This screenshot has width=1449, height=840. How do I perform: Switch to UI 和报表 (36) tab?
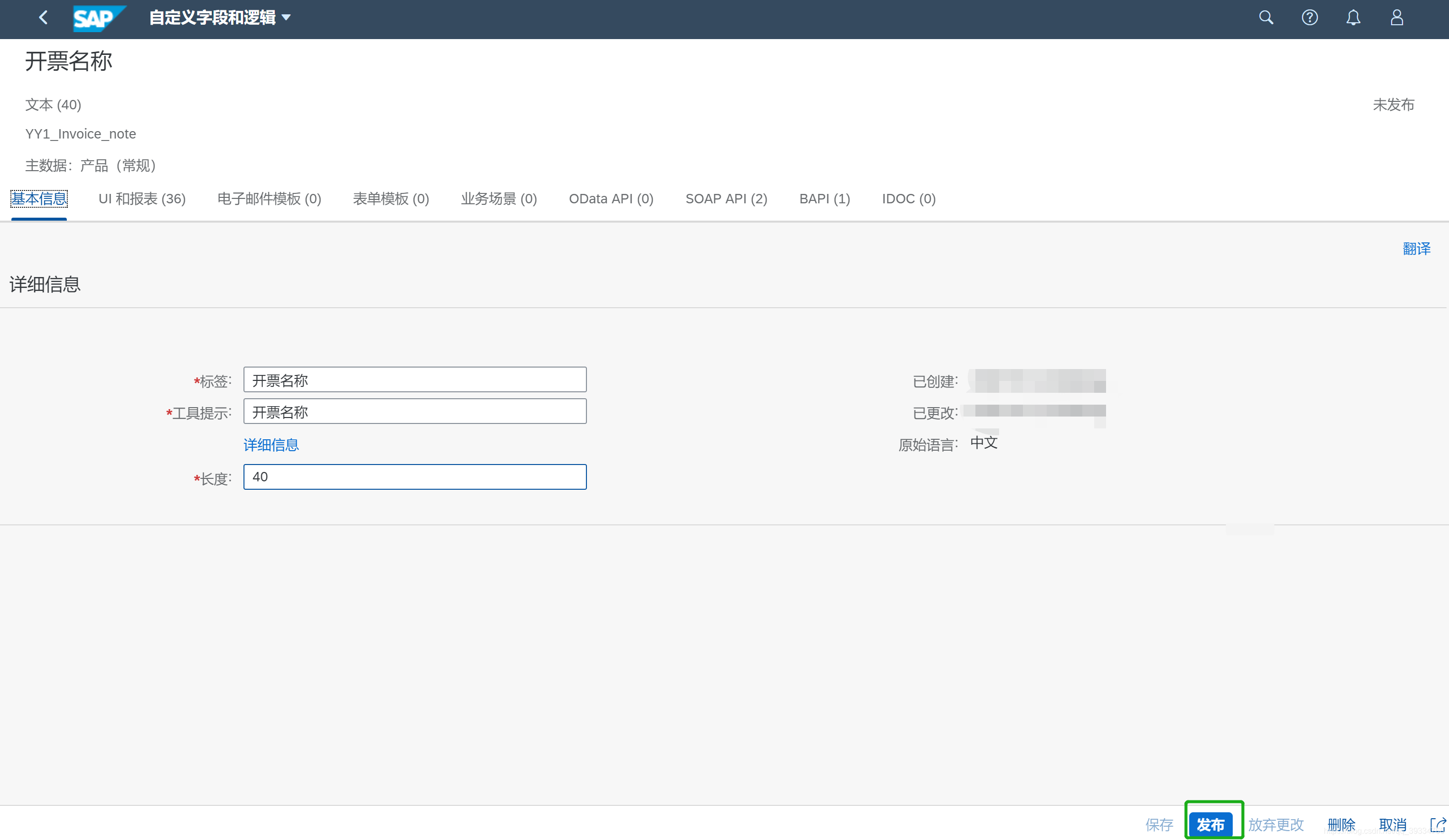[142, 199]
